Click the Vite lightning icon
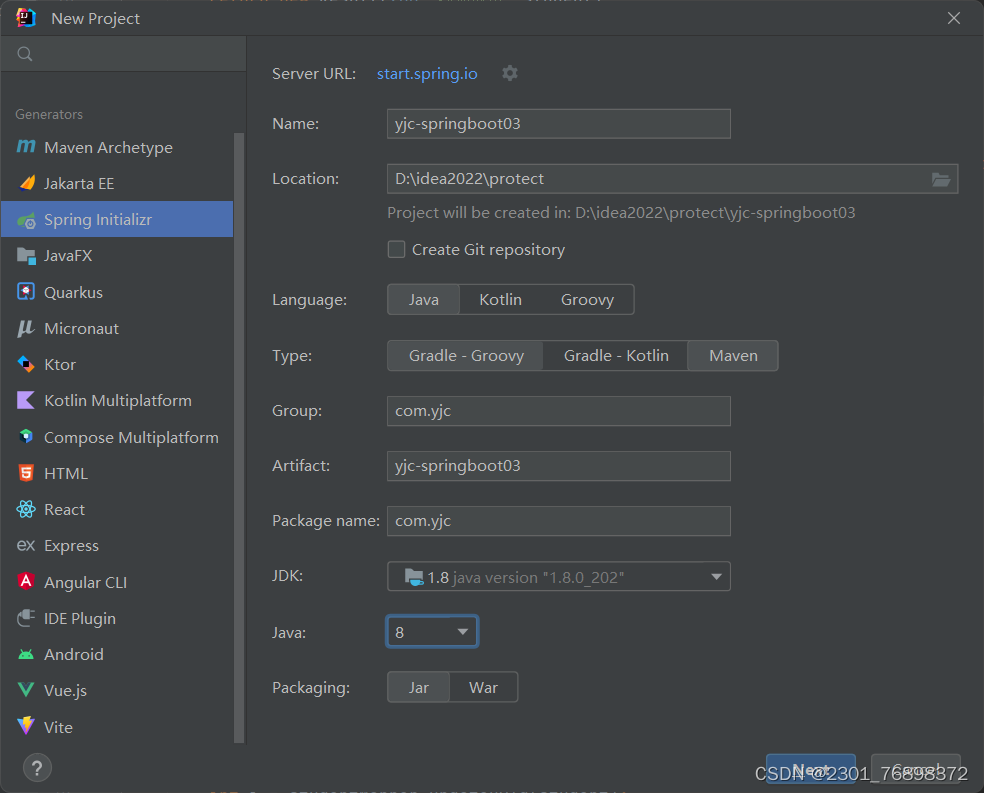 click(x=26, y=726)
